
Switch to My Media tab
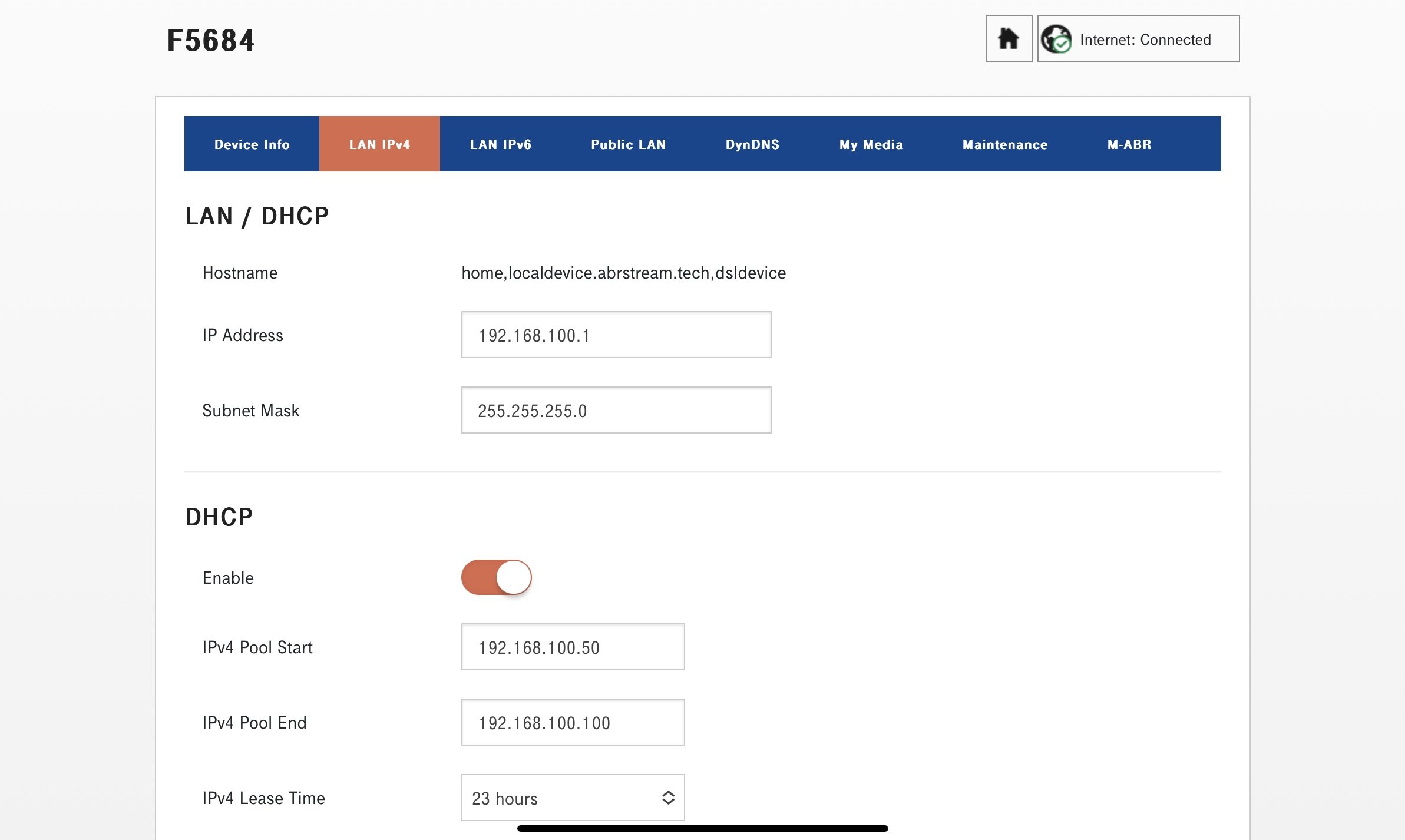coord(871,144)
